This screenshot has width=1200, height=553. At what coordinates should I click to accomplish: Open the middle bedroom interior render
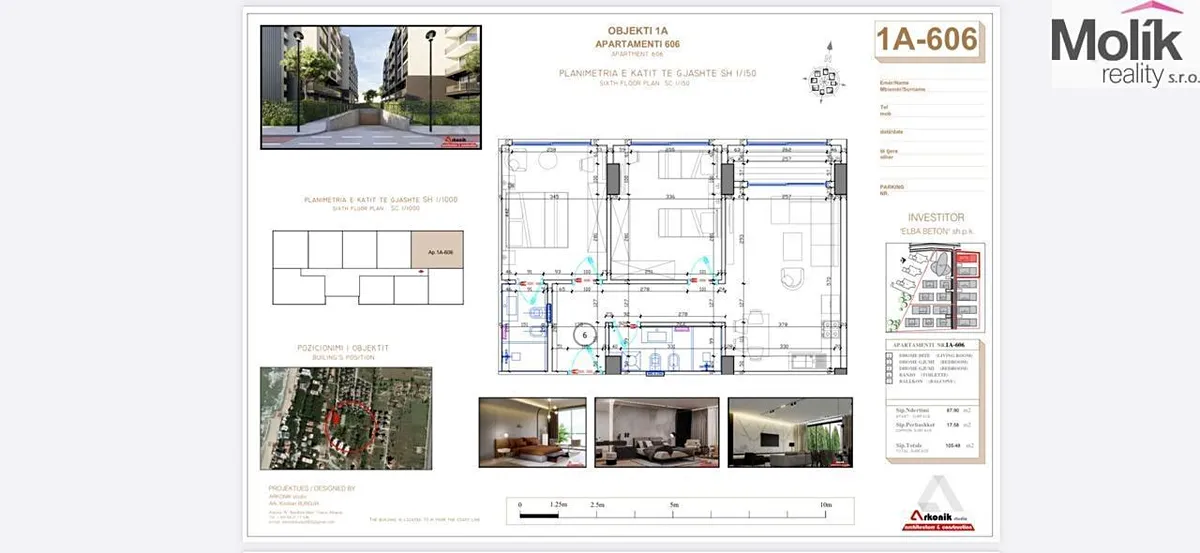tap(656, 433)
